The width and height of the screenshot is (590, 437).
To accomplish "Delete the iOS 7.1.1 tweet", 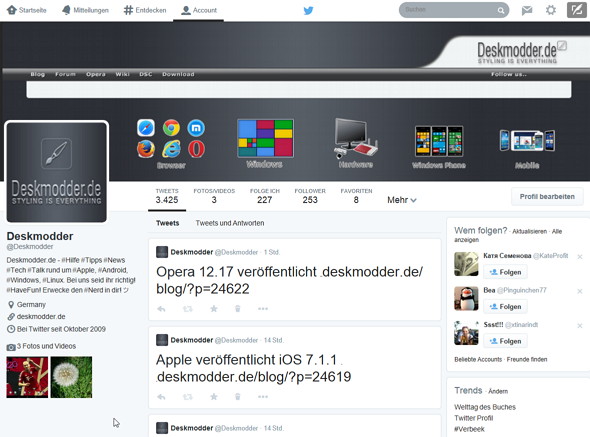I will pyautogui.click(x=238, y=397).
